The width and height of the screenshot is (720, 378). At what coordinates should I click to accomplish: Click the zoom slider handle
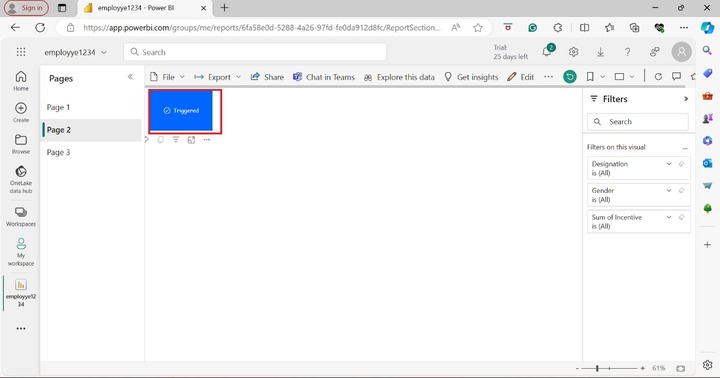coord(597,368)
